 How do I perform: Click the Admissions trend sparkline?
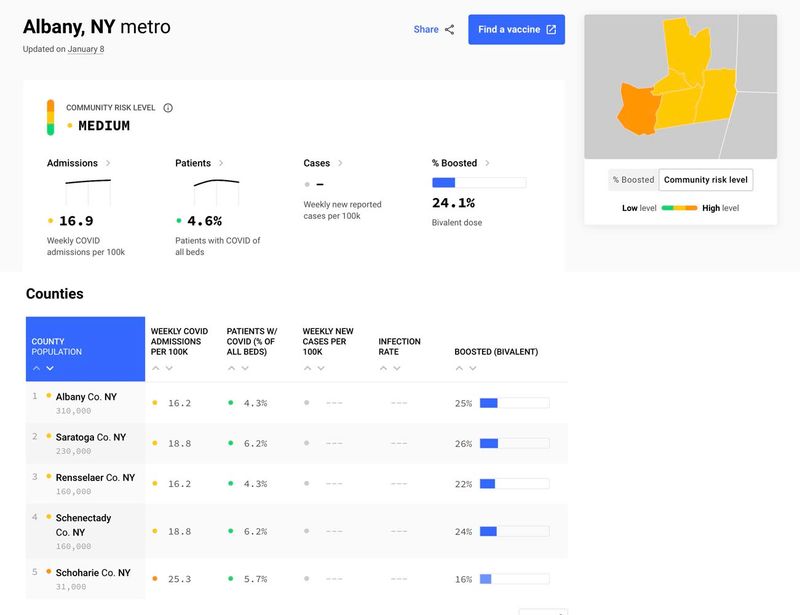[88, 191]
